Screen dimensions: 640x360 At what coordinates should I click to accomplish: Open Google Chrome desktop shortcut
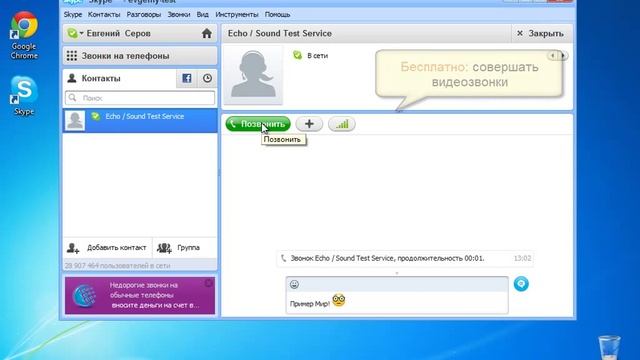point(24,35)
